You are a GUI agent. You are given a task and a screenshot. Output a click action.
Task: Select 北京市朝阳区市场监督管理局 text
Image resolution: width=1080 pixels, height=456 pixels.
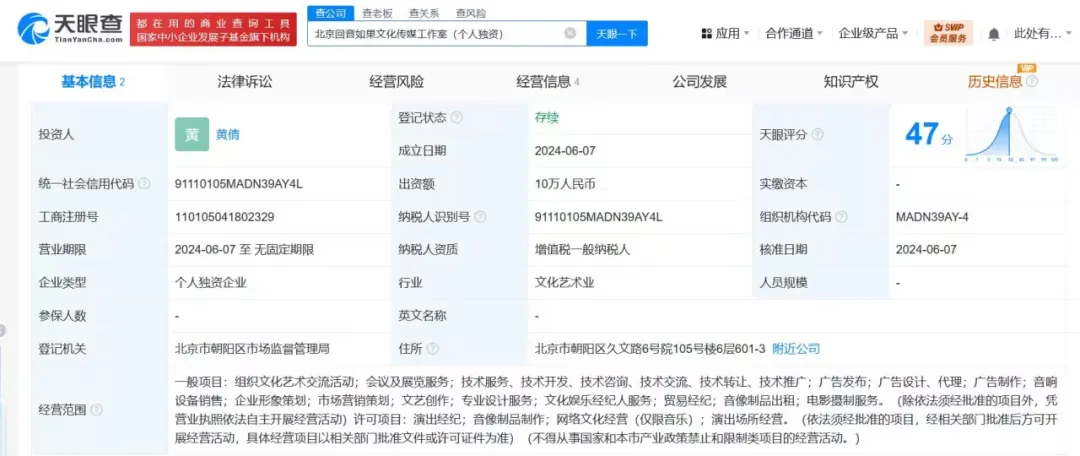click(253, 349)
